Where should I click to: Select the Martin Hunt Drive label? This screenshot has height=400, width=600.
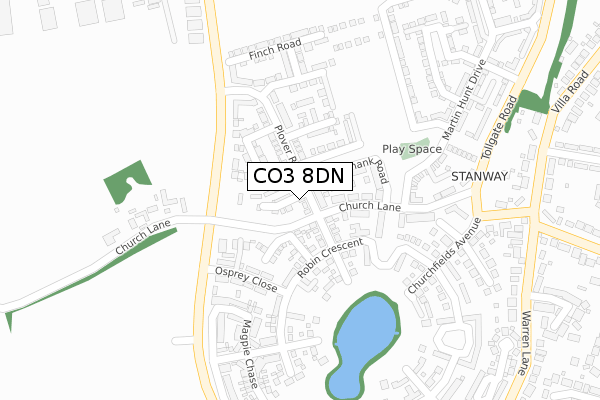click(464, 100)
